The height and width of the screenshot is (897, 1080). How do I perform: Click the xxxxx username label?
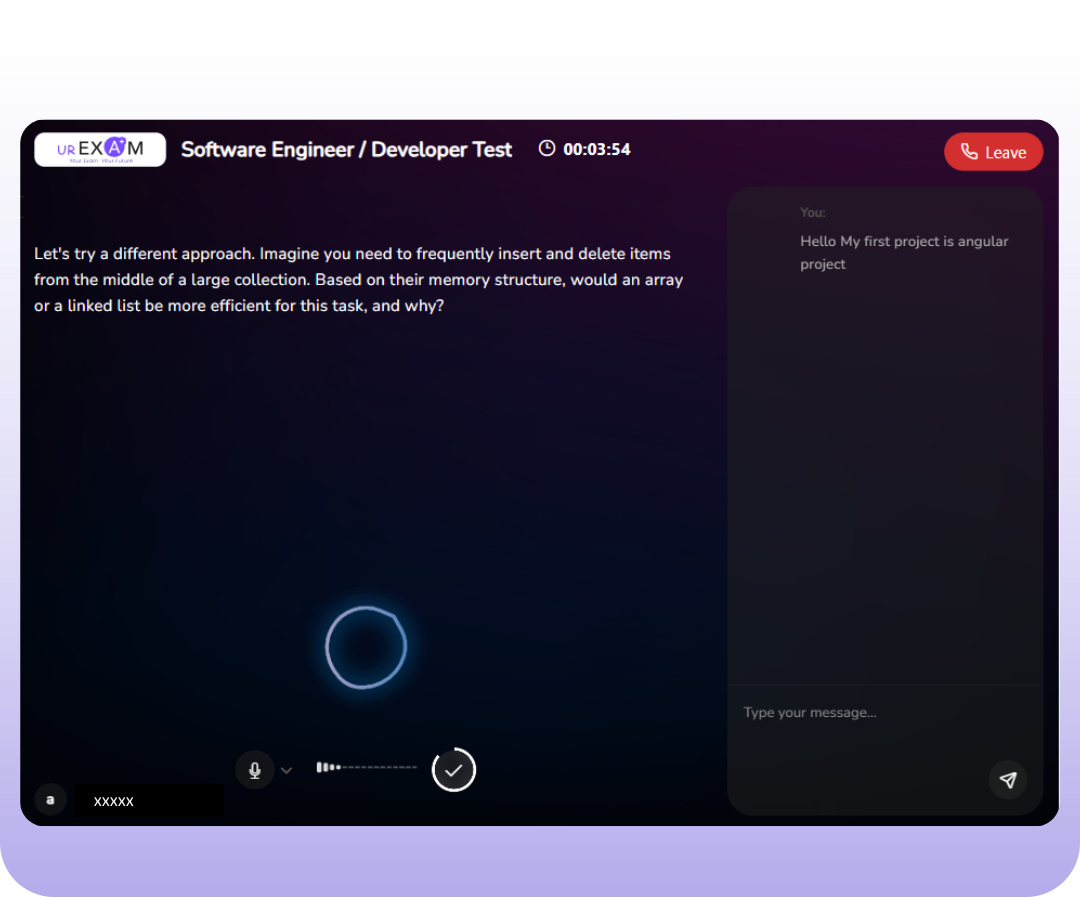[x=114, y=801]
